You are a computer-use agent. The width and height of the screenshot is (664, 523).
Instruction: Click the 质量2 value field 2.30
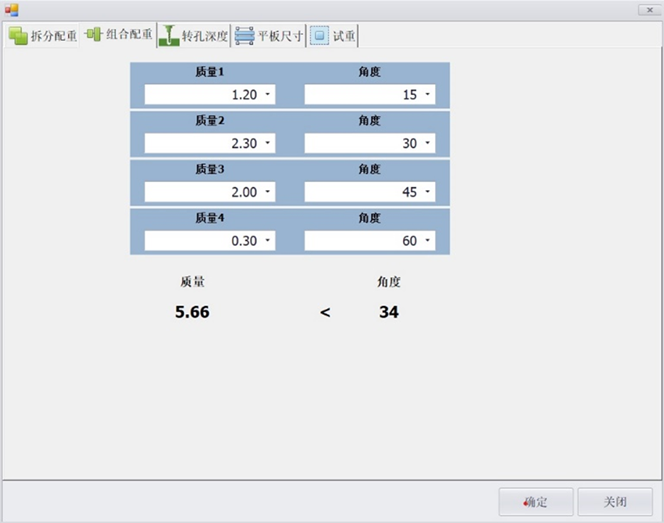pos(210,143)
